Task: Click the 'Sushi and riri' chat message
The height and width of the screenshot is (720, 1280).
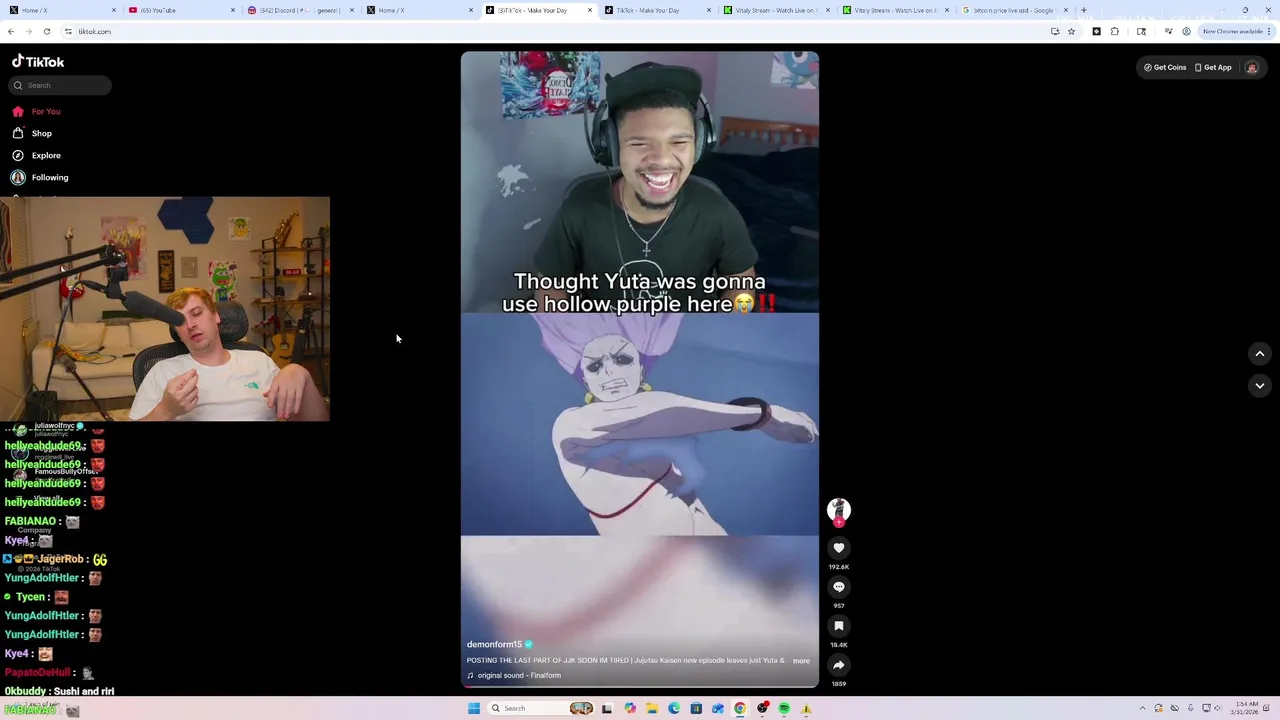Action: [x=59, y=691]
